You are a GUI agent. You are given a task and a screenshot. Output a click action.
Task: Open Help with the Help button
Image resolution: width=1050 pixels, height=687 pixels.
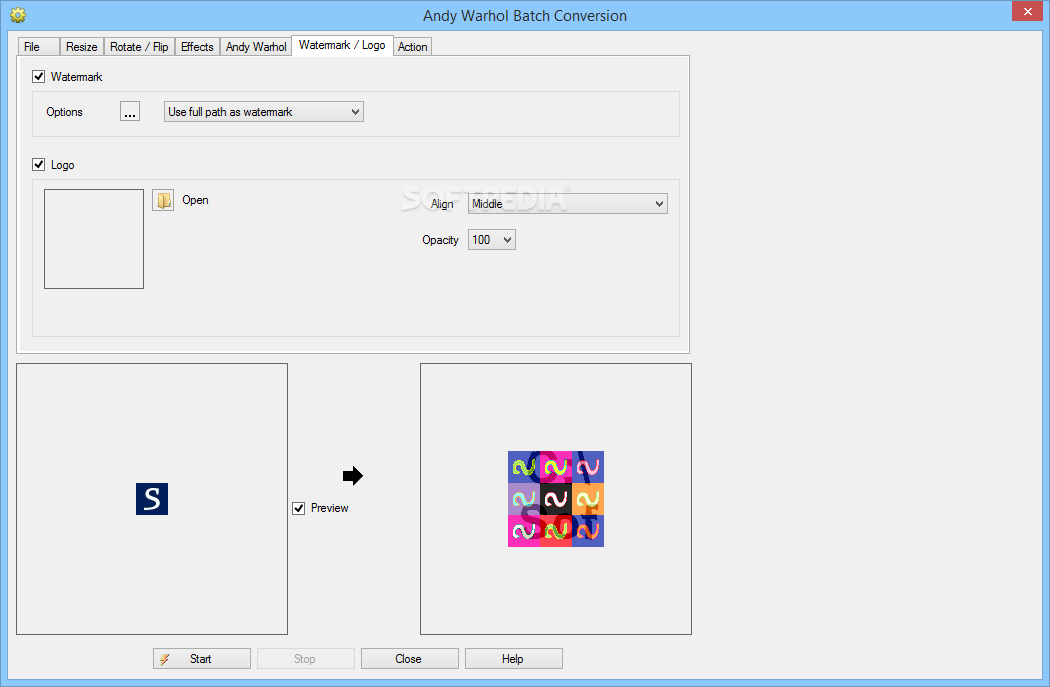click(x=514, y=659)
